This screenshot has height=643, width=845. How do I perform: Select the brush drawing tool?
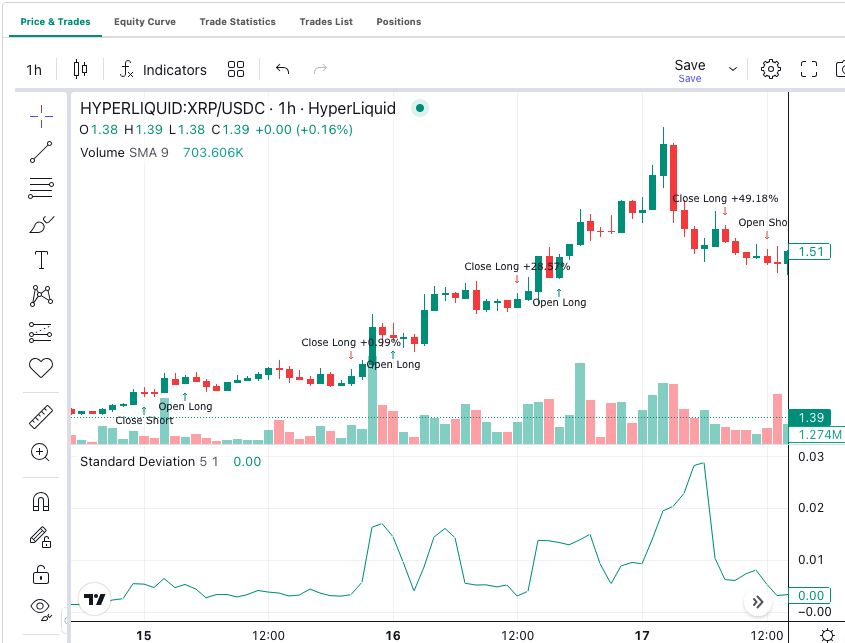[x=41, y=224]
